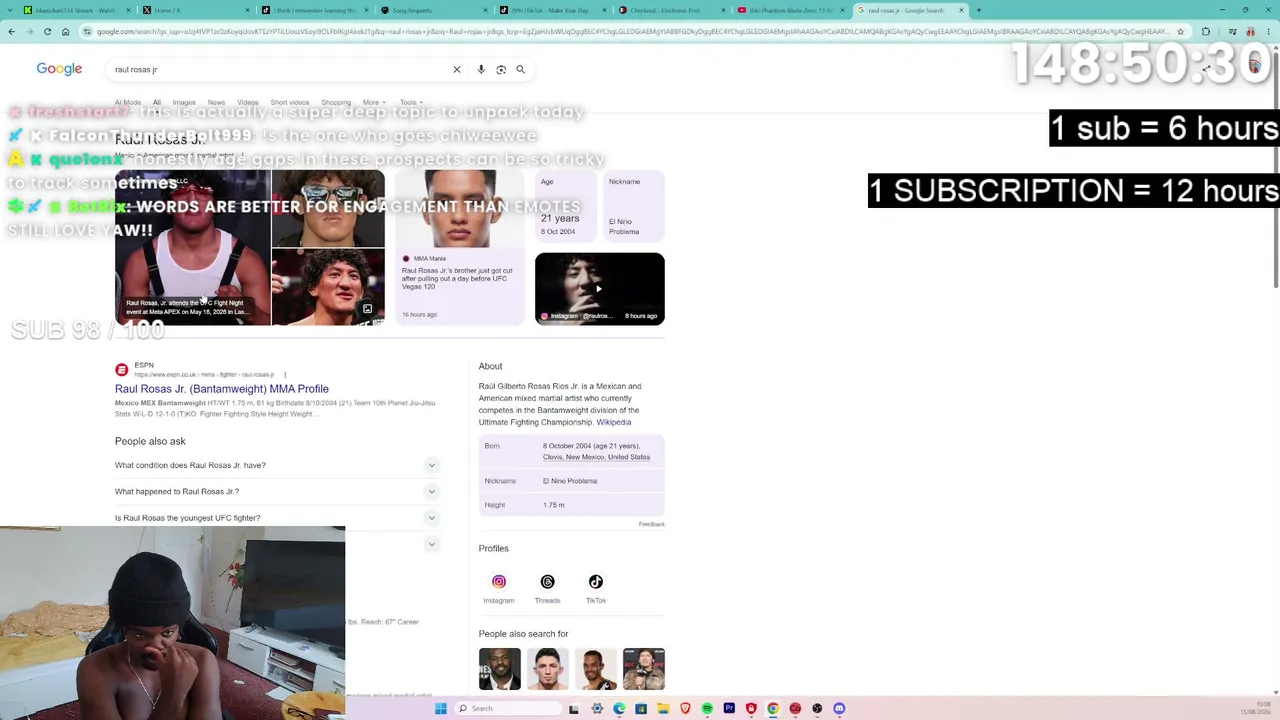Open Spotify from the taskbar
Image resolution: width=1280 pixels, height=720 pixels.
coord(707,709)
